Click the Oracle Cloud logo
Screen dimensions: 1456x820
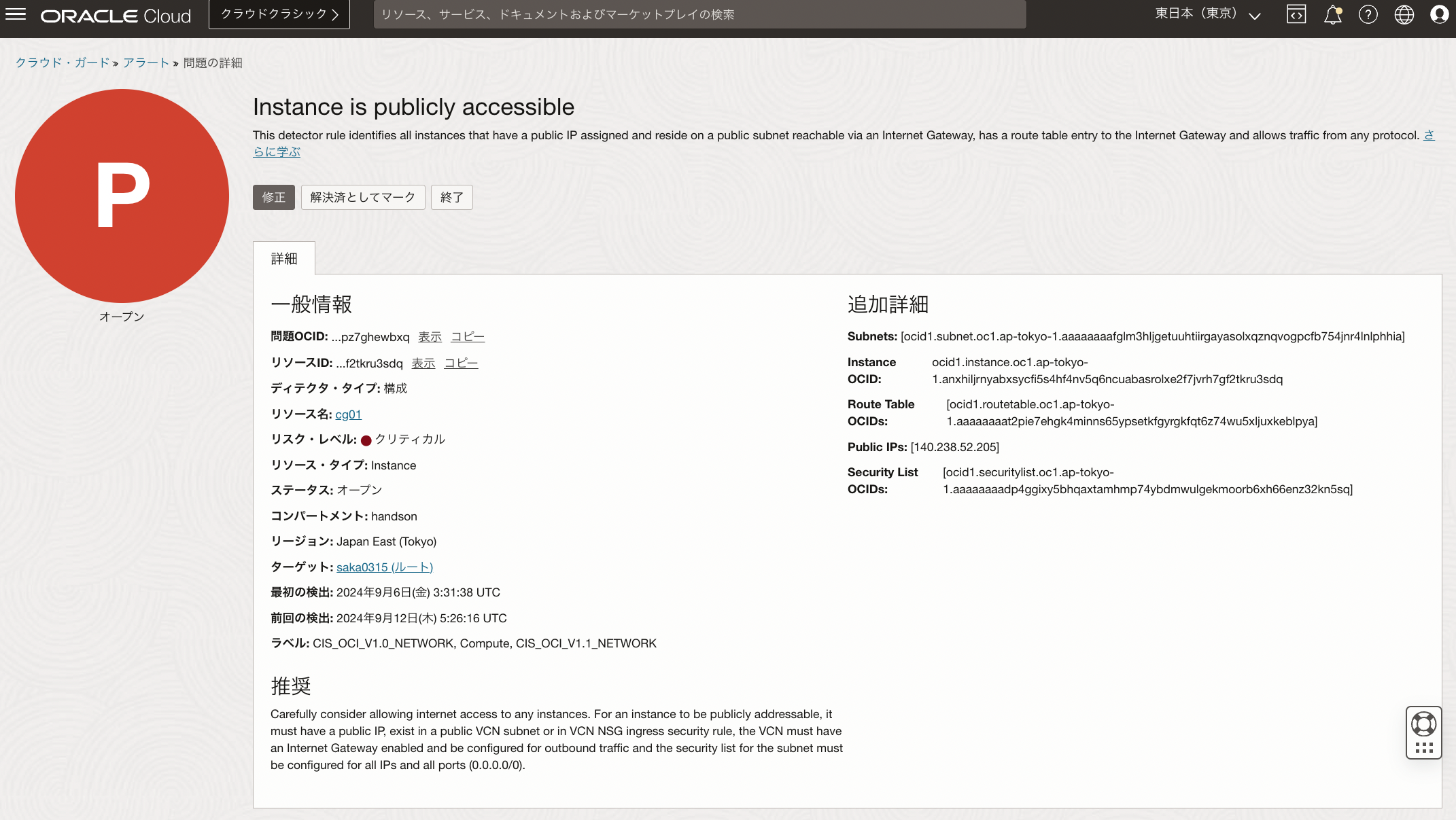coord(114,14)
